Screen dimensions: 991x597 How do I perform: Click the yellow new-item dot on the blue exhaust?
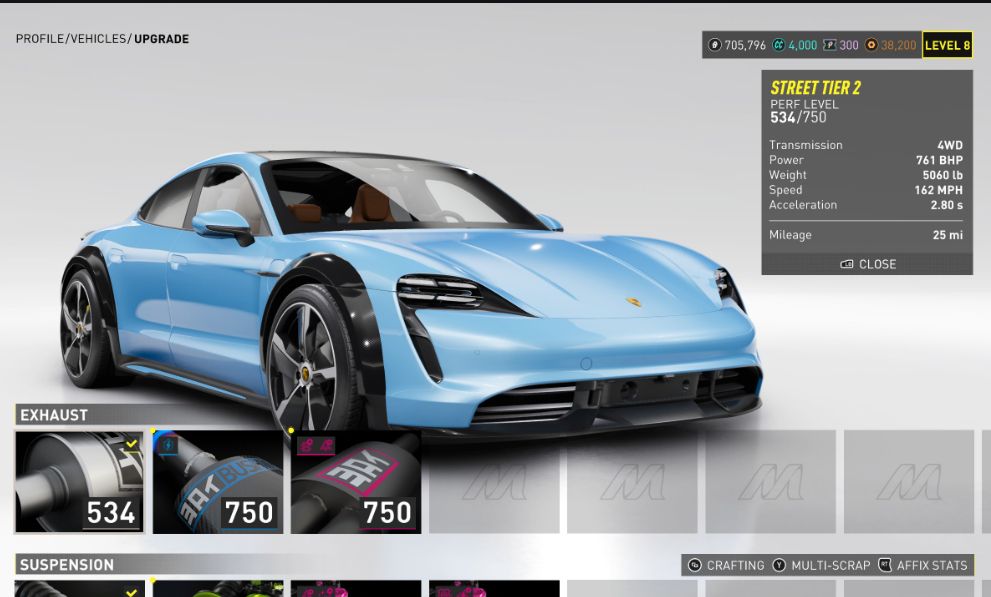(153, 431)
